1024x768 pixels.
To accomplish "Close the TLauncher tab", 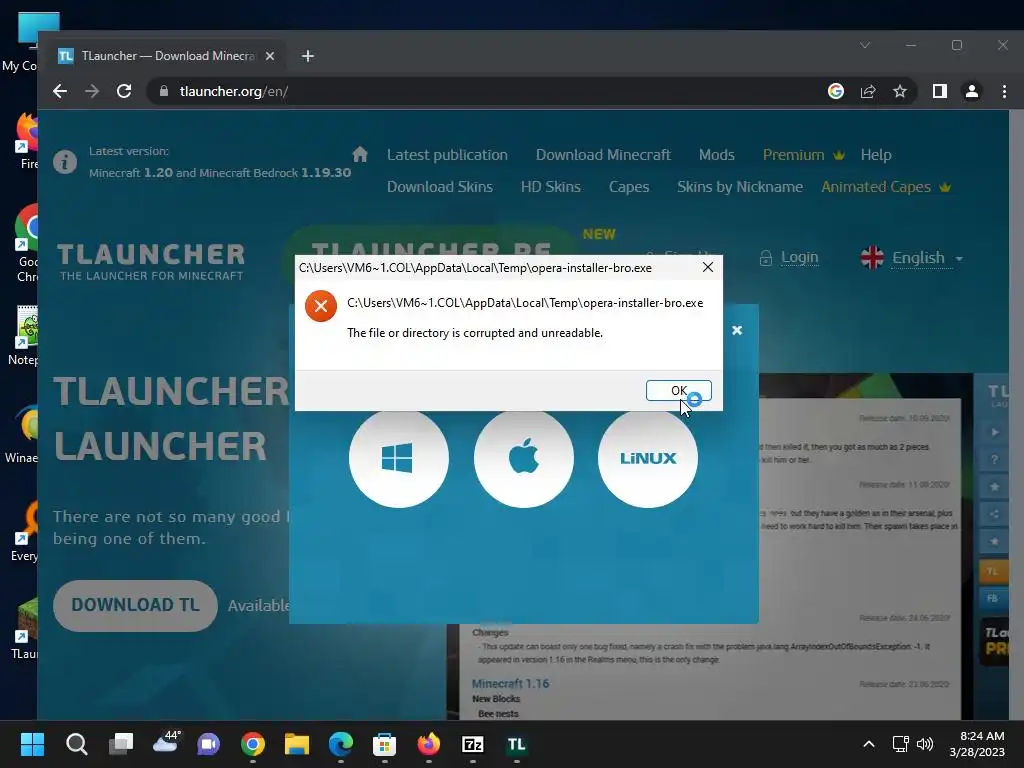I will click(270, 56).
